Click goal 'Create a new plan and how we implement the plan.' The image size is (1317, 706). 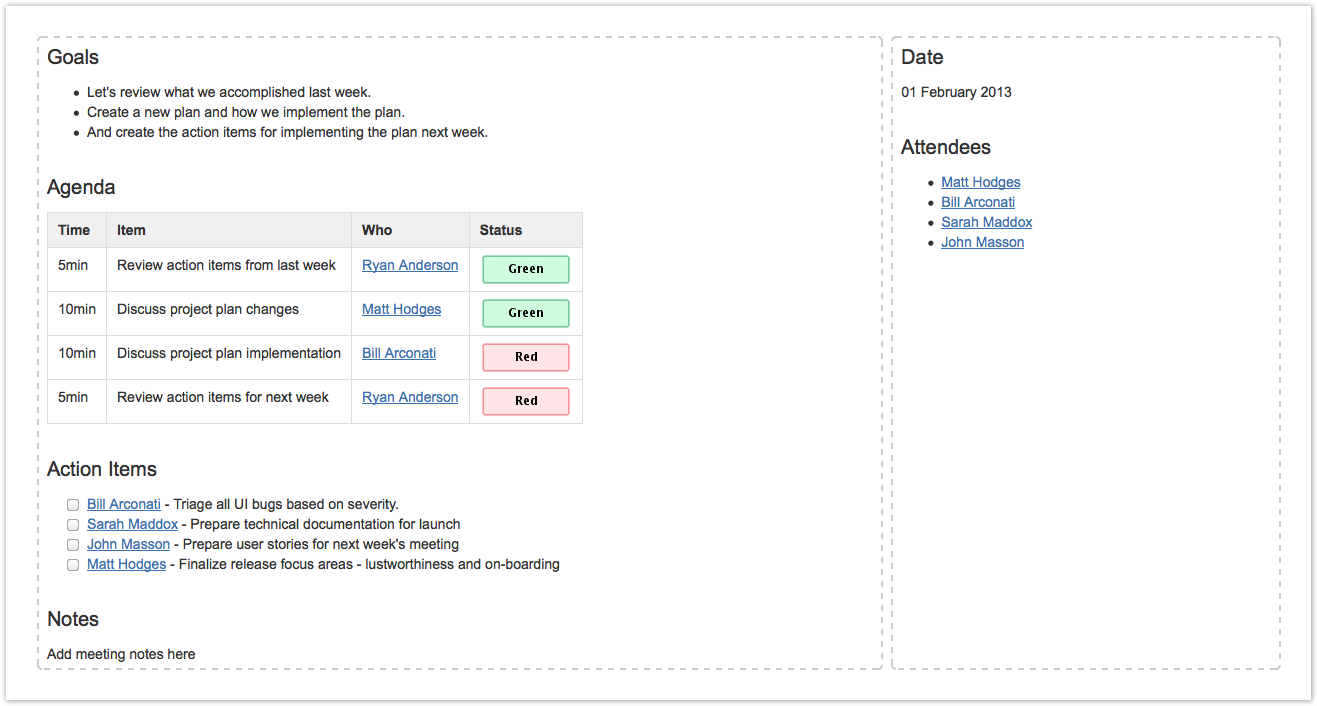click(x=246, y=112)
